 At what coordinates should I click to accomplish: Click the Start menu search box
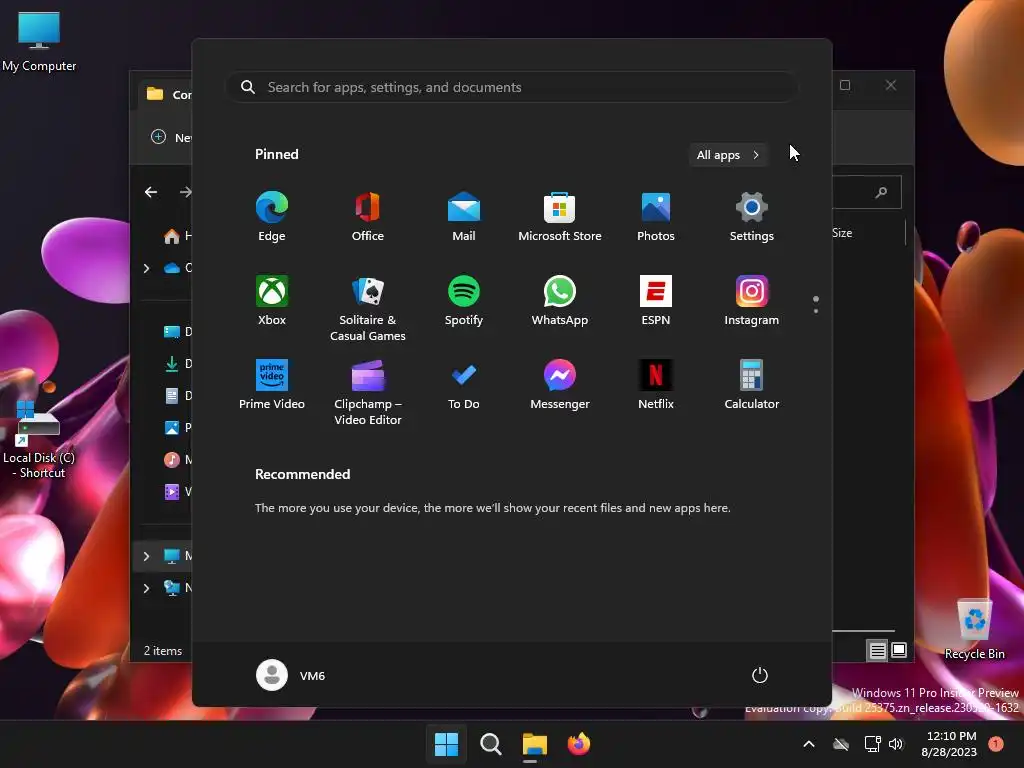(x=511, y=87)
